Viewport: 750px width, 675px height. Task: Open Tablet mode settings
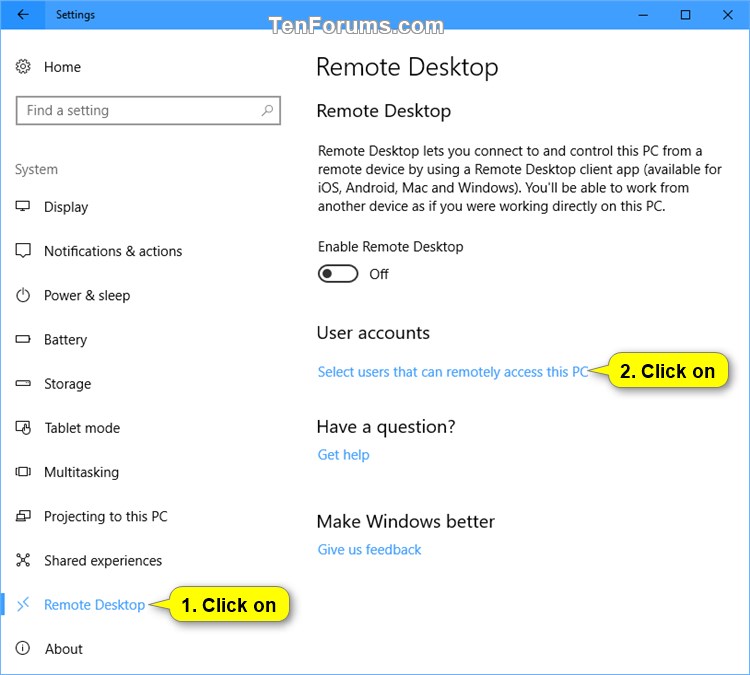coord(82,428)
